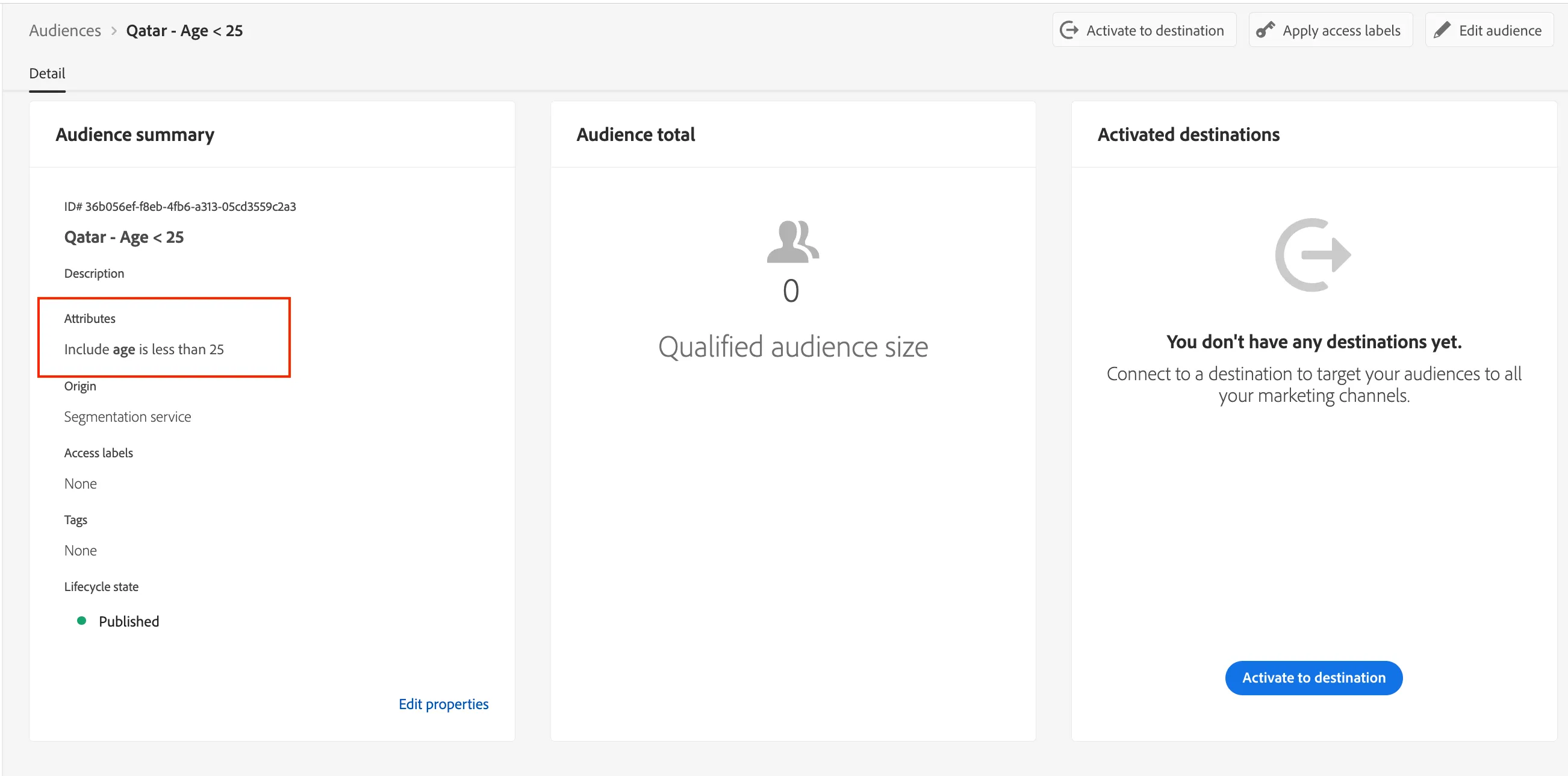The width and height of the screenshot is (1568, 776).
Task: Click Edit properties link
Action: pyautogui.click(x=443, y=704)
